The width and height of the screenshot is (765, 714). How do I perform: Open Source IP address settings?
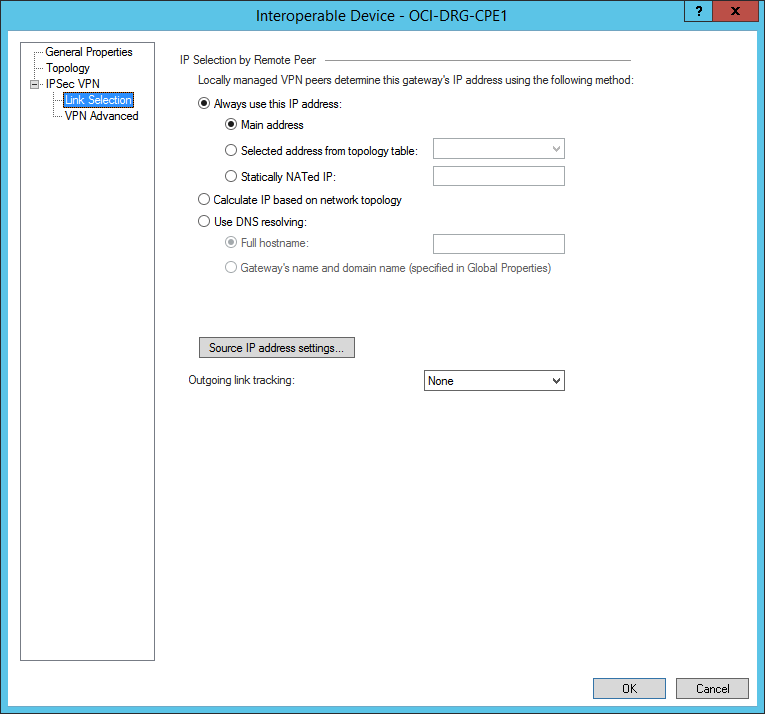pos(276,348)
